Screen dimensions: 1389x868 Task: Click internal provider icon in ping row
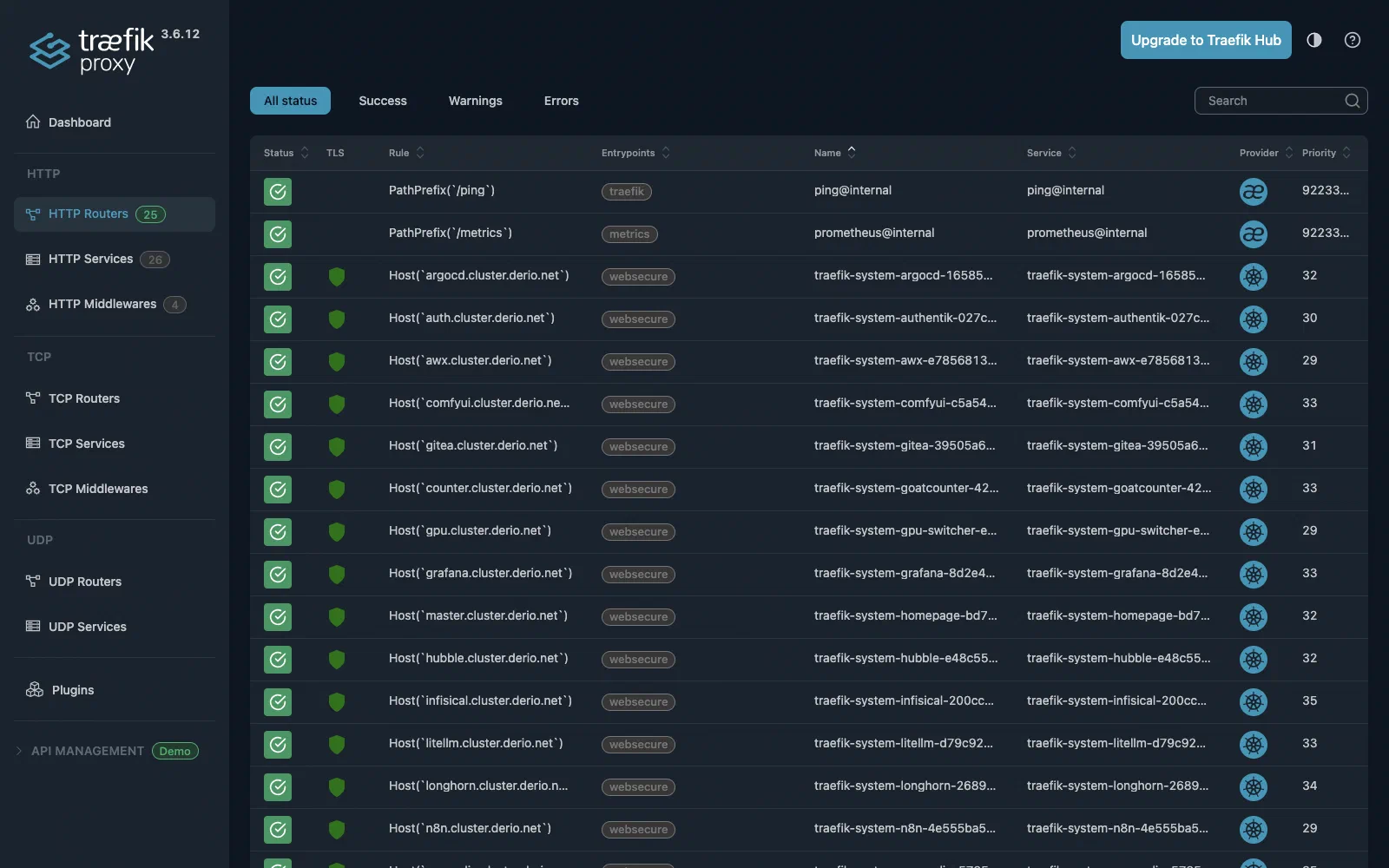click(1254, 192)
